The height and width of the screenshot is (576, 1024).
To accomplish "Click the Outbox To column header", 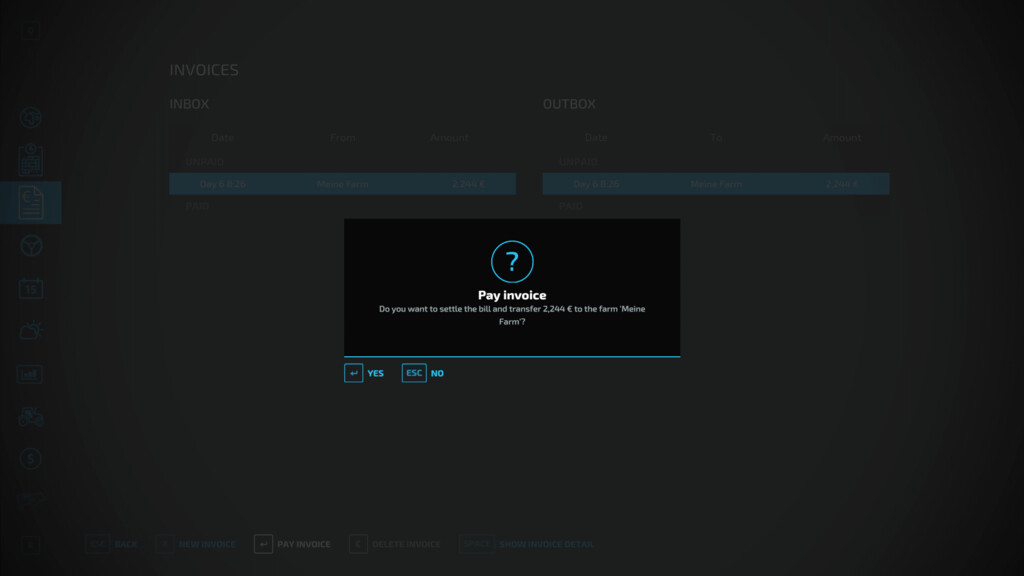I will [716, 137].
